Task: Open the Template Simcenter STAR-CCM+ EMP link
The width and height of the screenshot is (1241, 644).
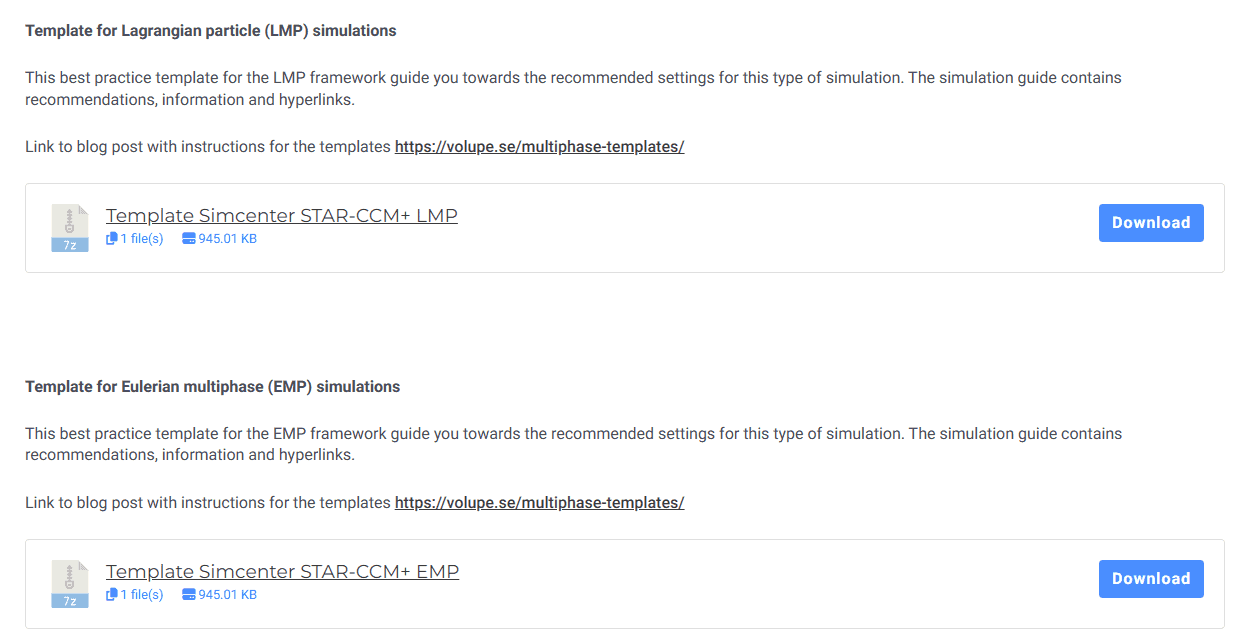Action: [282, 571]
